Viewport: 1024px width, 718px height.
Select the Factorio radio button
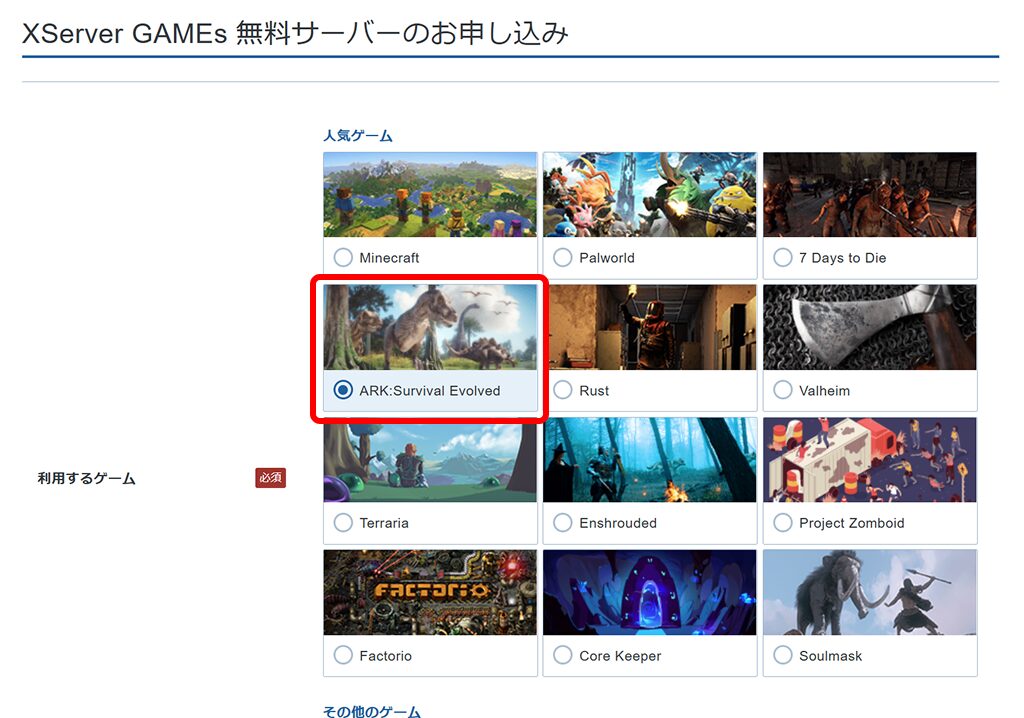point(343,656)
